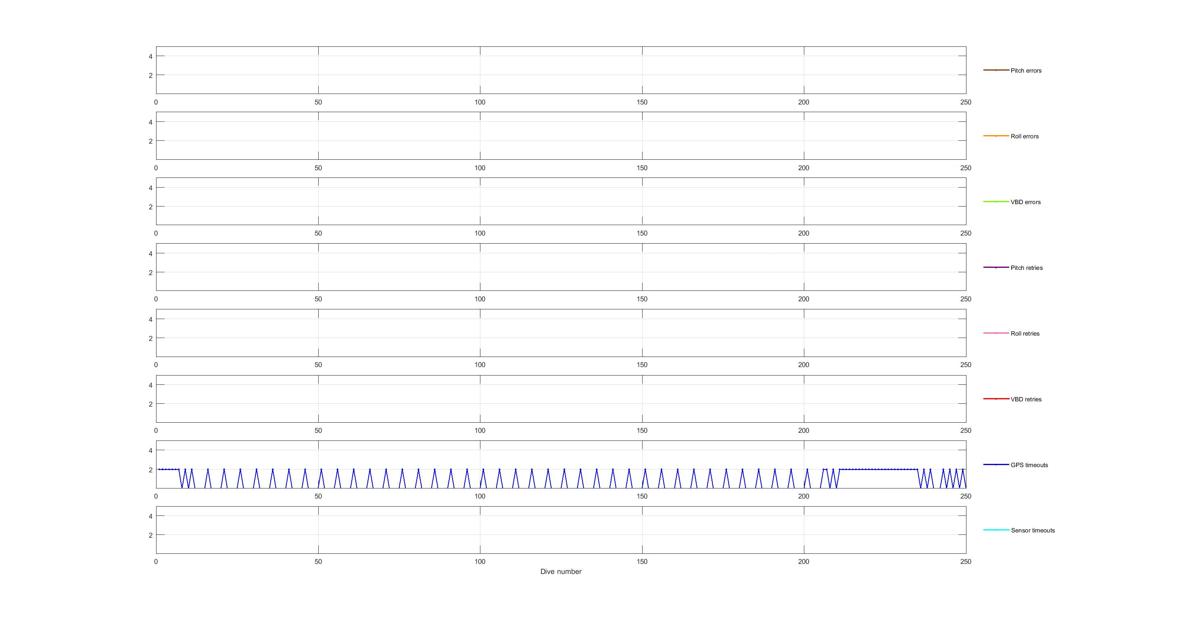1200x622 pixels.
Task: Click the 0 tick label below VBD errors plot
Action: point(156,233)
